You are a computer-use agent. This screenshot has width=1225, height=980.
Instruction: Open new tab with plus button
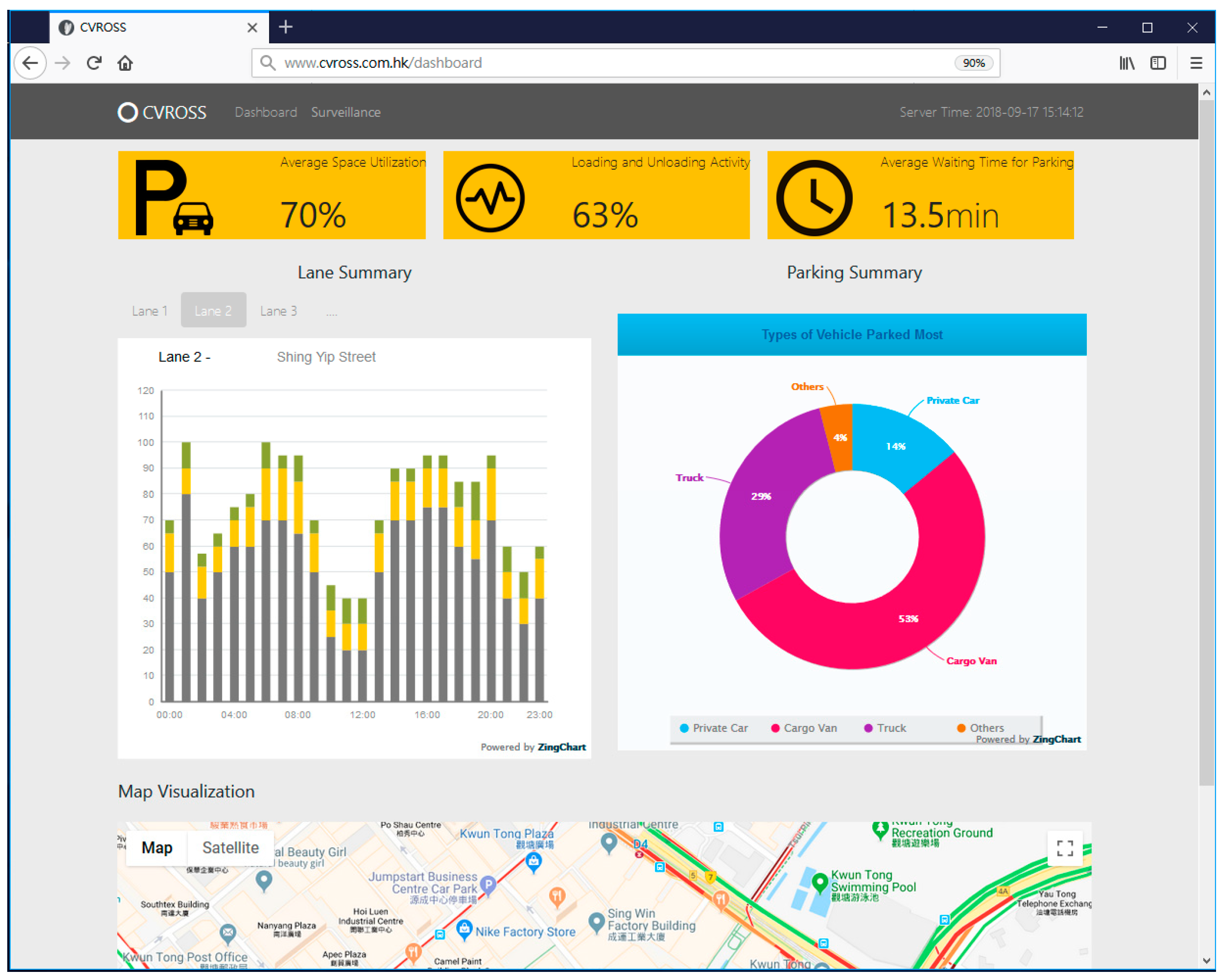pos(286,27)
